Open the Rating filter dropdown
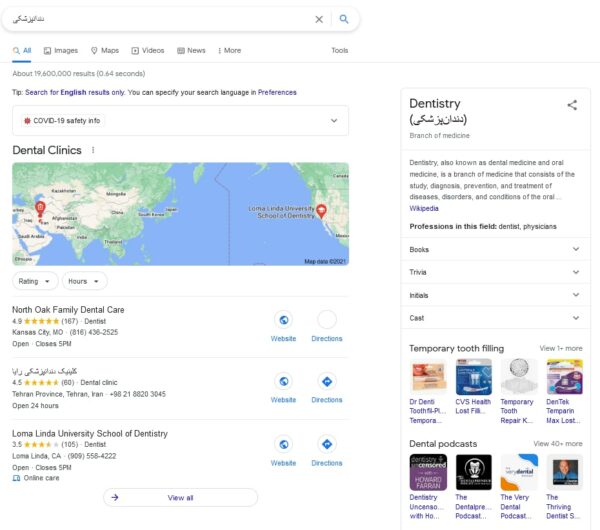This screenshot has height=530, width=600. [34, 281]
